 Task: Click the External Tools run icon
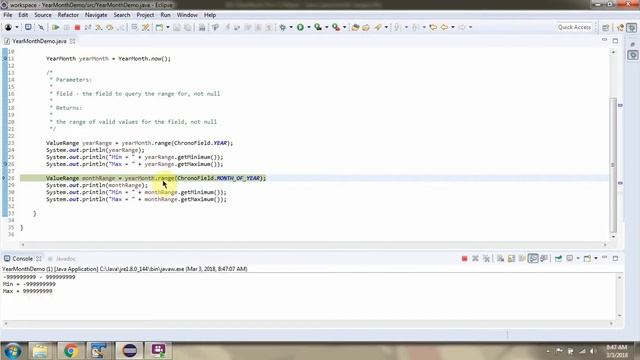[x=336, y=27]
